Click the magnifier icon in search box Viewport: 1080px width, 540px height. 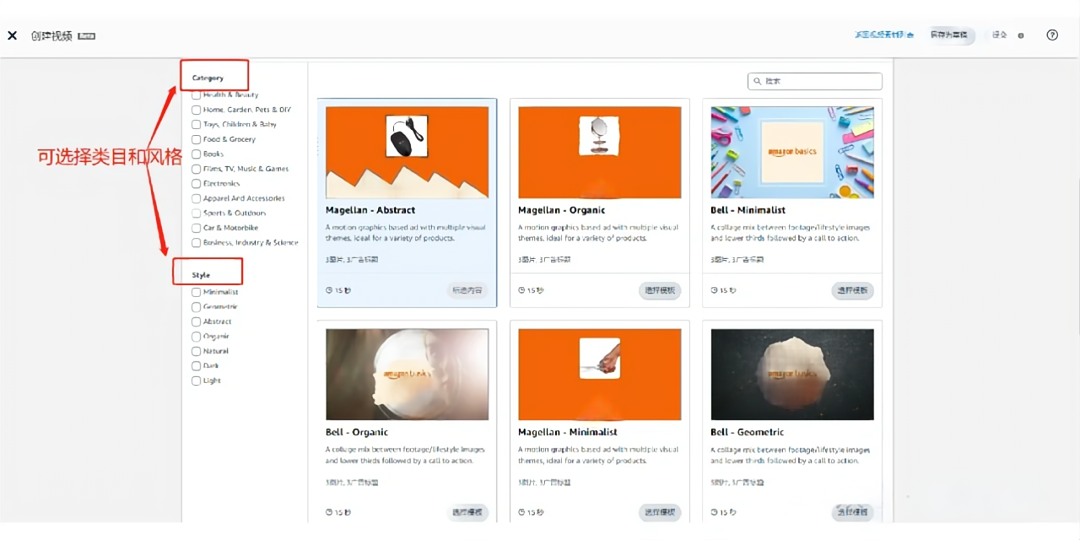[x=758, y=81]
